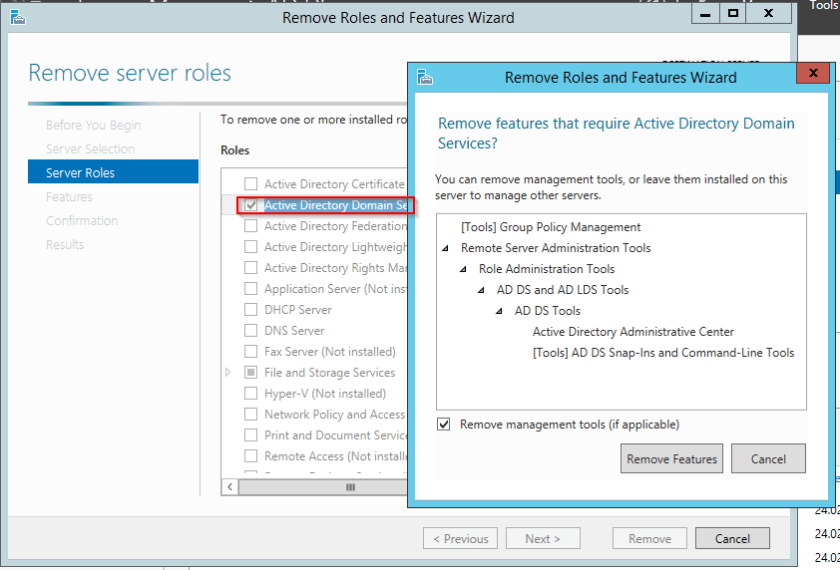Viewport: 840px width, 570px height.
Task: Collapse the AD DS Tools node
Action: (498, 311)
